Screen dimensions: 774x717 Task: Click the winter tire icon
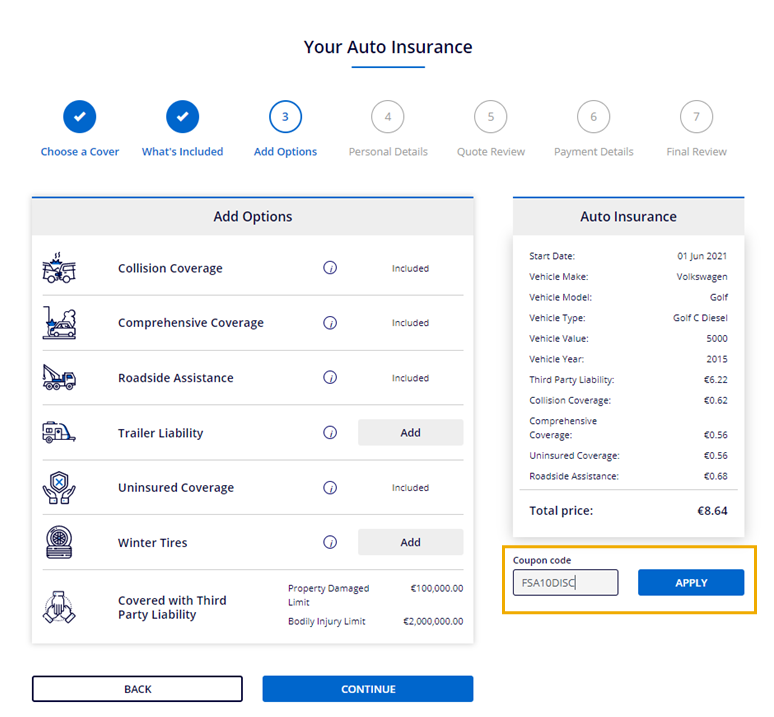tap(59, 542)
